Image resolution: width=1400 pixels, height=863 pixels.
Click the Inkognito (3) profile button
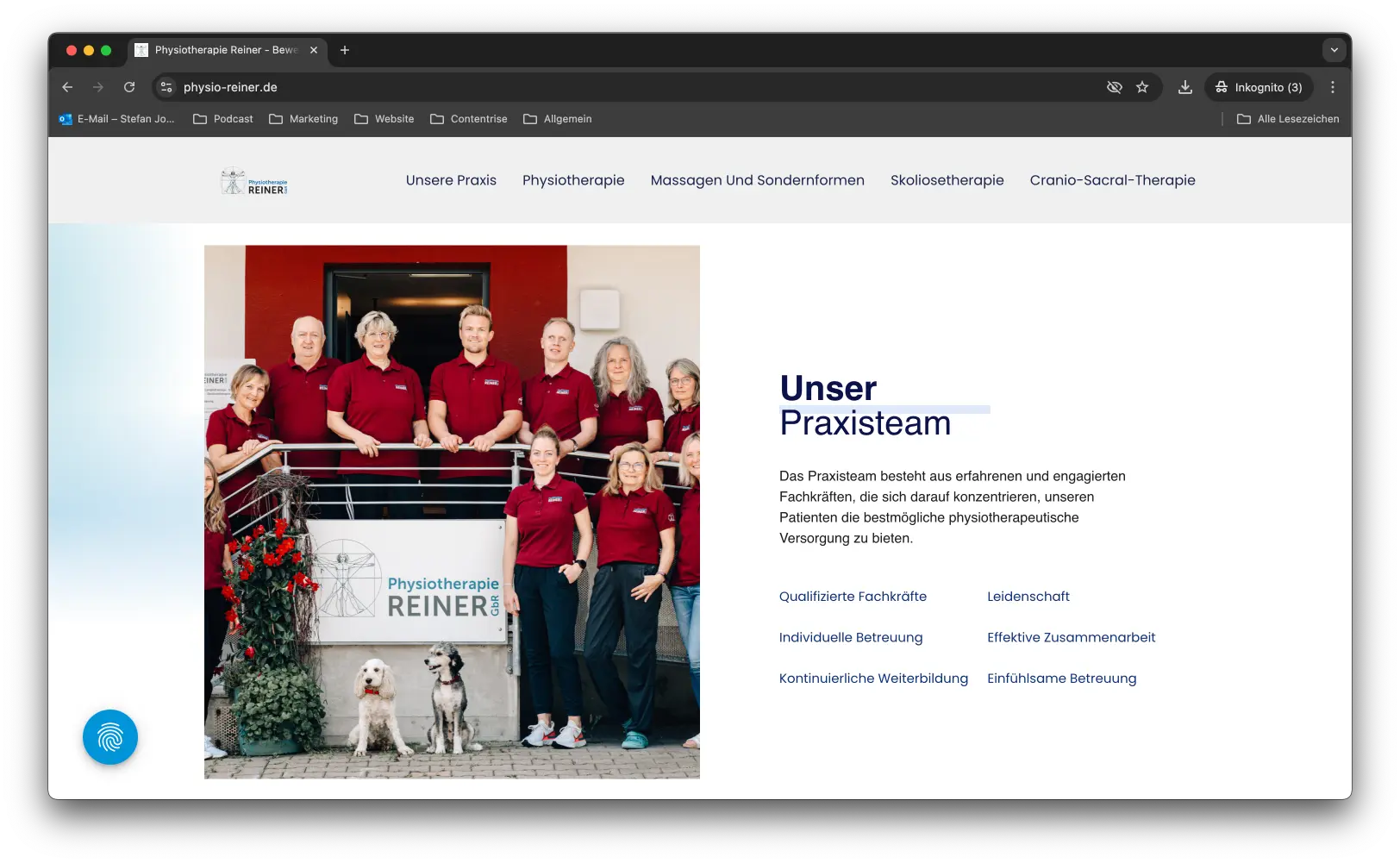1259,87
